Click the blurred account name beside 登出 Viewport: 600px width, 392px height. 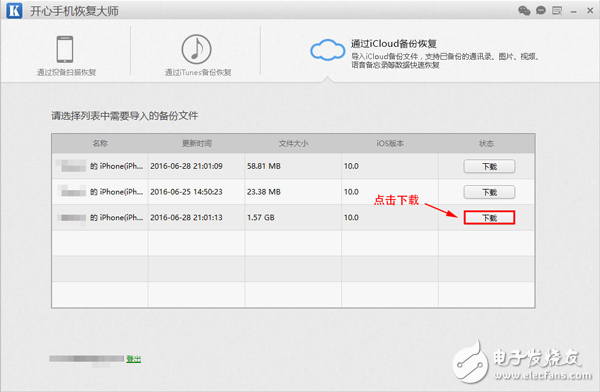(86, 359)
